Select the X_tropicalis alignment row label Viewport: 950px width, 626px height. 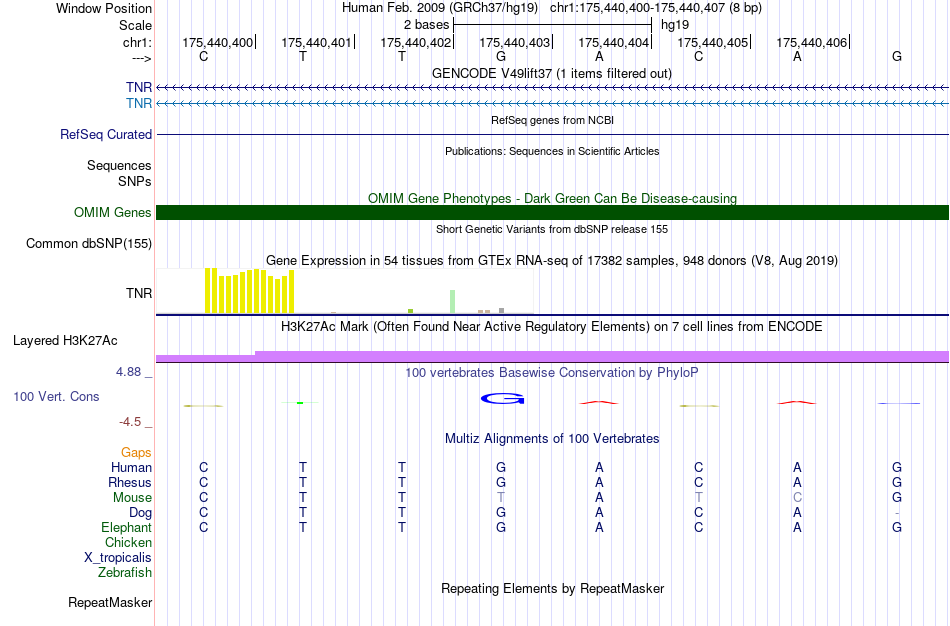point(118,558)
